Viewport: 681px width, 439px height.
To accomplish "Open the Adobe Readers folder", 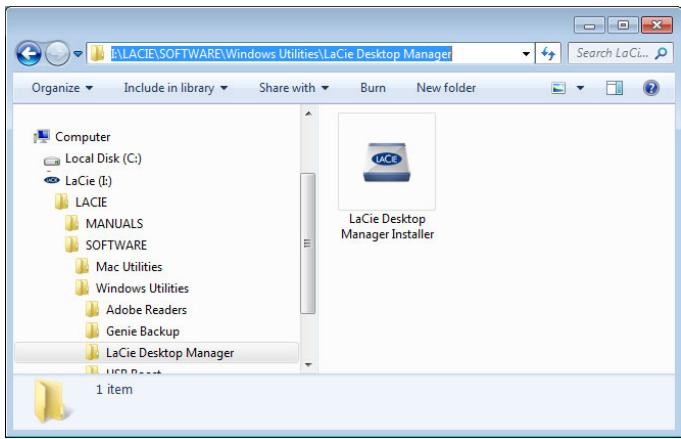I will [146, 310].
